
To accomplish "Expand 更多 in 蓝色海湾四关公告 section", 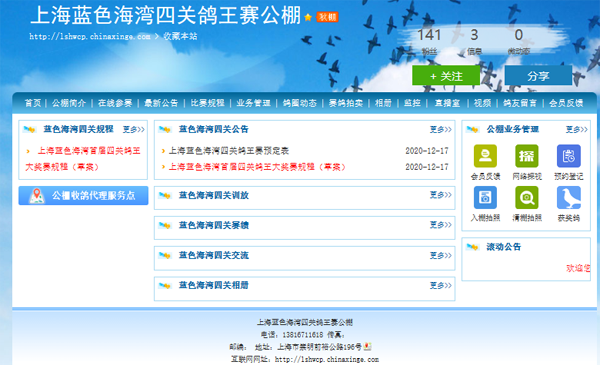I will 440,130.
